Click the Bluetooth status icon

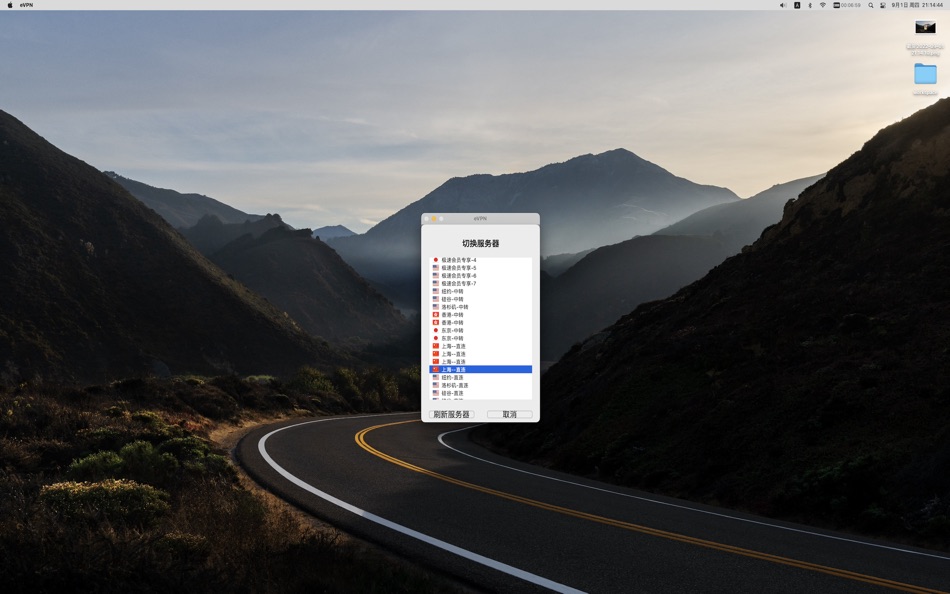[810, 5]
